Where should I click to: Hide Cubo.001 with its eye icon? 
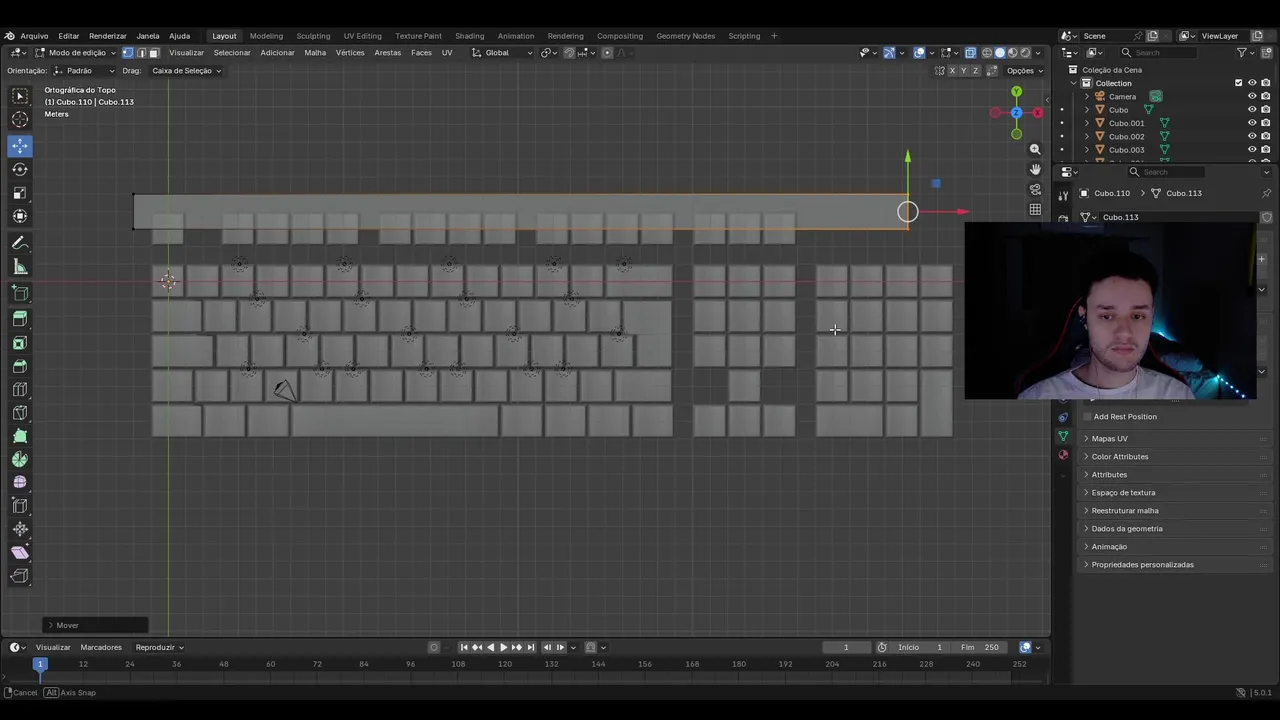[1252, 123]
